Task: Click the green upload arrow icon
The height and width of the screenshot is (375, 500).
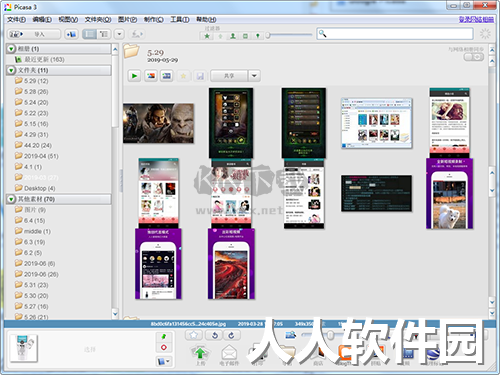Action: coord(200,353)
